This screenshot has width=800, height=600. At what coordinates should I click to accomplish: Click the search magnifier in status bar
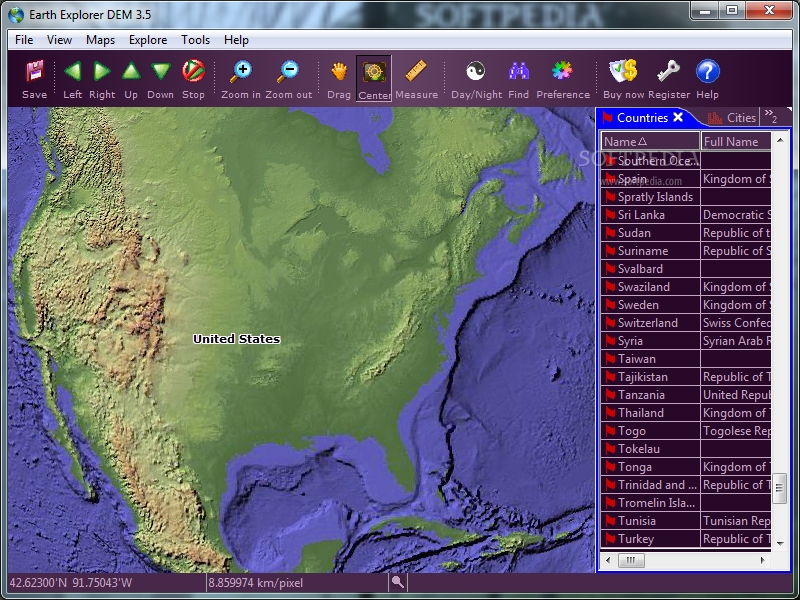pos(397,582)
